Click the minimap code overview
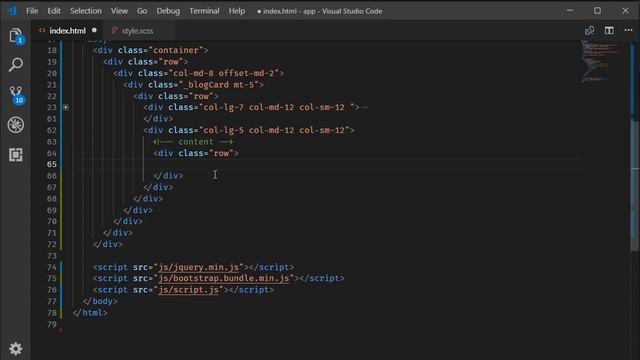This screenshot has height=360, width=640. point(600,61)
